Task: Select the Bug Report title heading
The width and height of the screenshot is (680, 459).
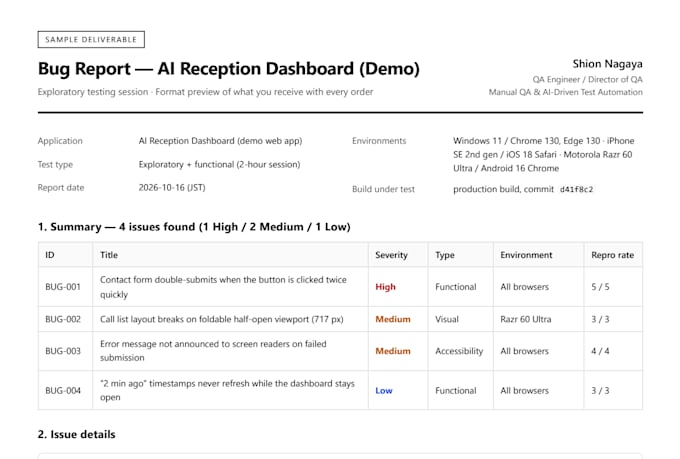Action: point(229,69)
